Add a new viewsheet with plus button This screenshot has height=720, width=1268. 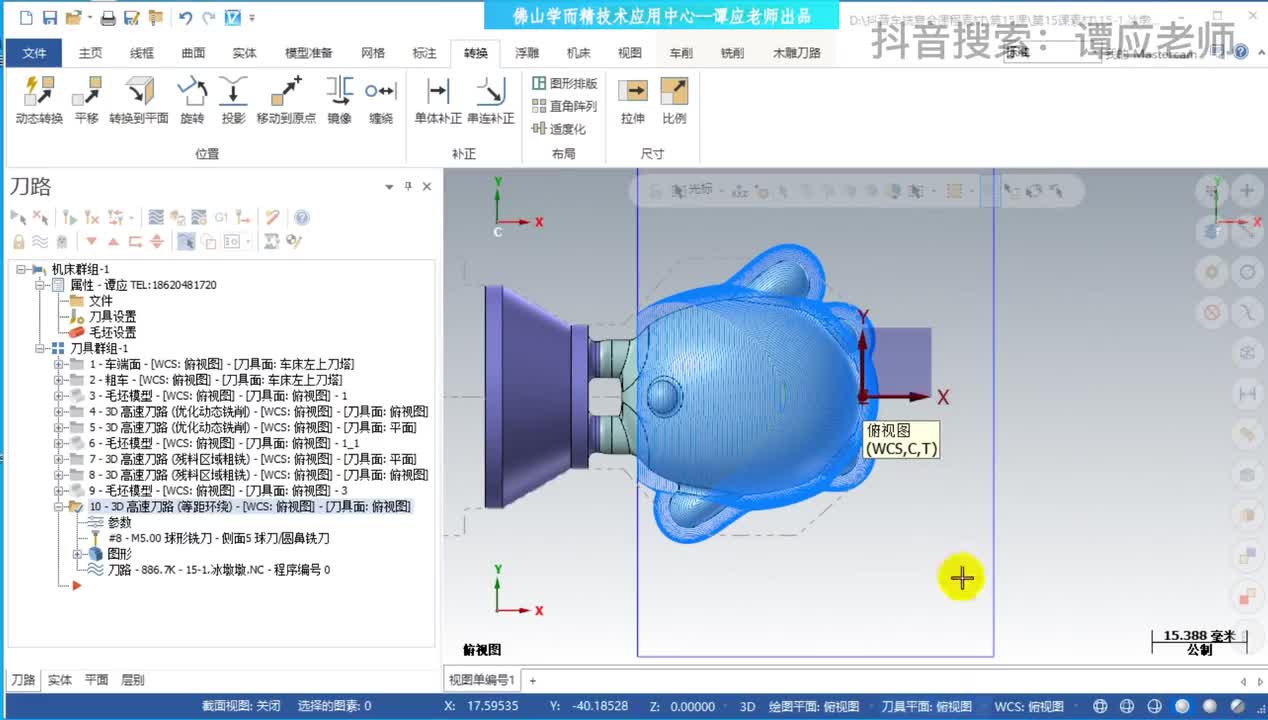pos(532,680)
